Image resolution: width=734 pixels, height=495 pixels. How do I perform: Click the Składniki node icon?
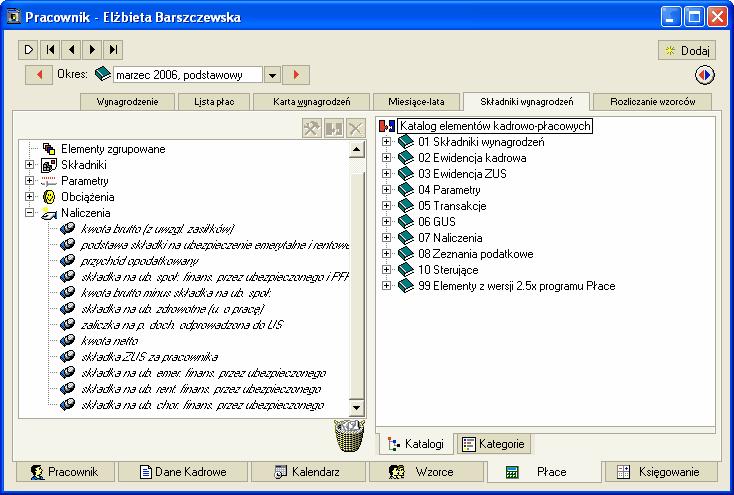coord(49,165)
